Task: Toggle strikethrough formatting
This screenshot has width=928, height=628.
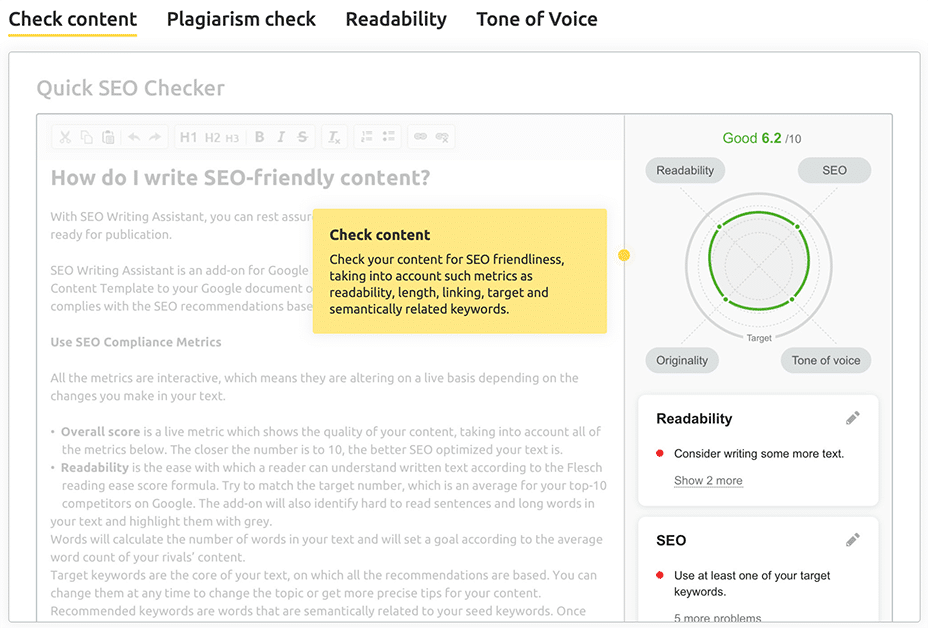Action: (302, 137)
